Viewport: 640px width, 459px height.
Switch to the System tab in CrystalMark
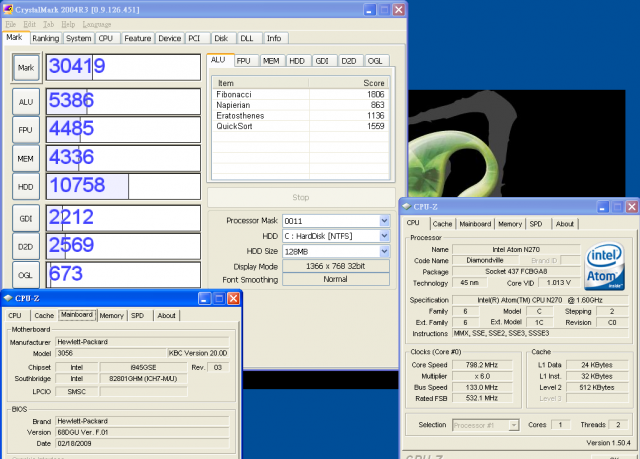coord(79,38)
